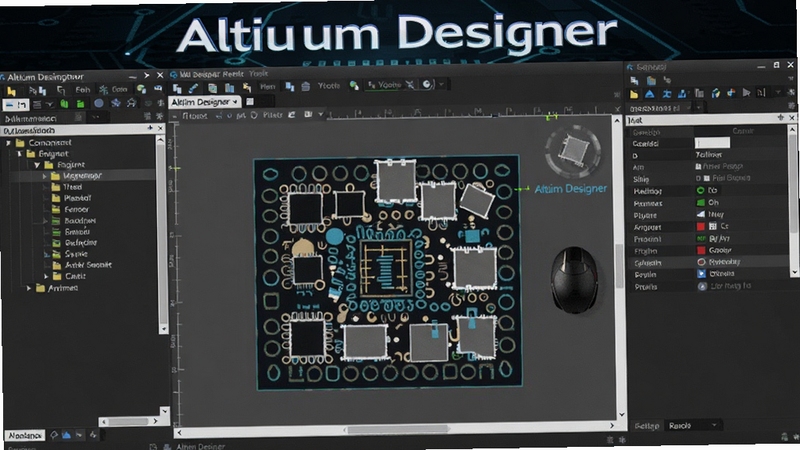800x450 pixels.
Task: Click the pin icon on right panel header
Action: click(x=780, y=118)
